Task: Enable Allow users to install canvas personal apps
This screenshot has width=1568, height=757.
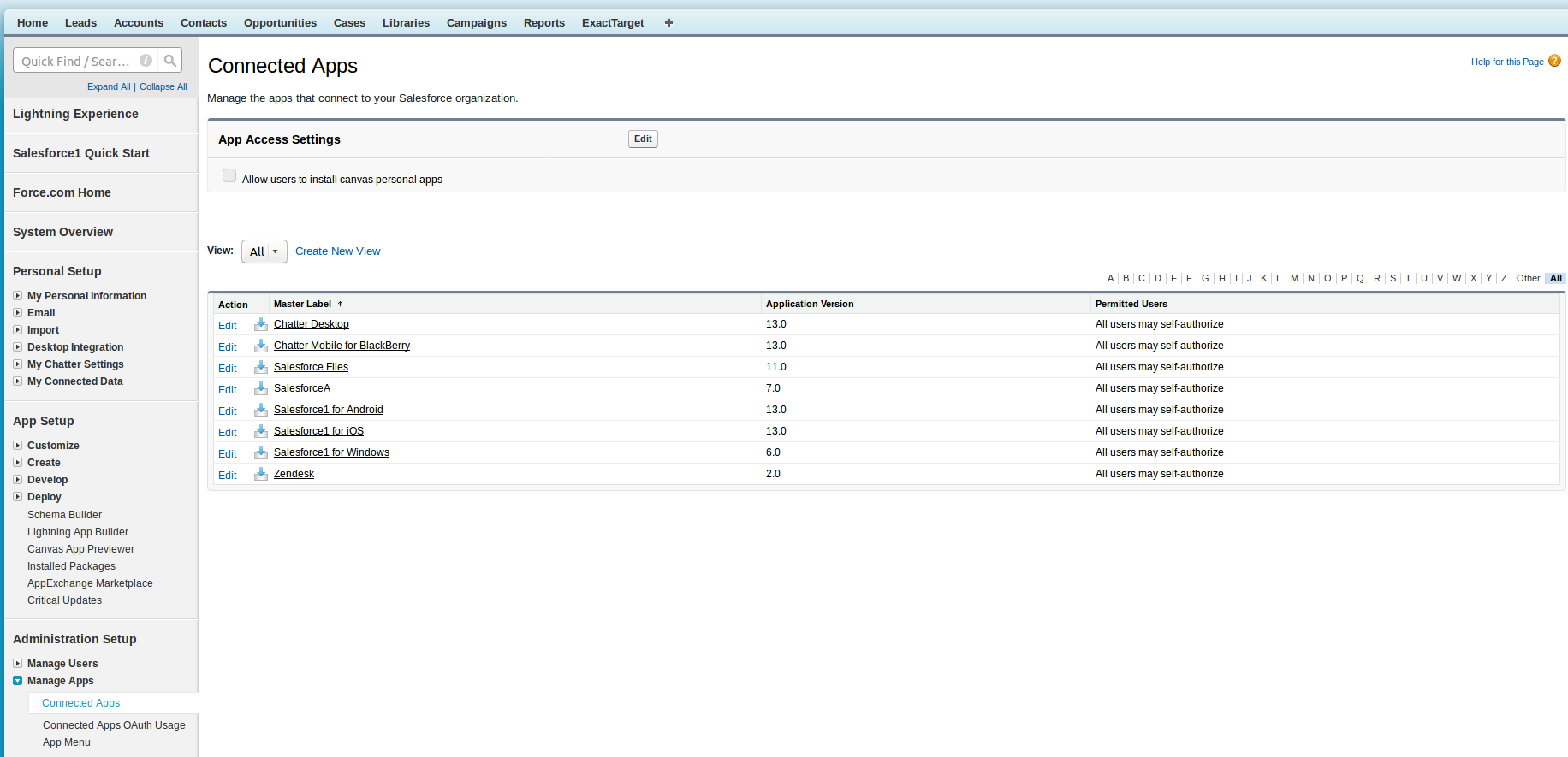Action: [x=229, y=176]
